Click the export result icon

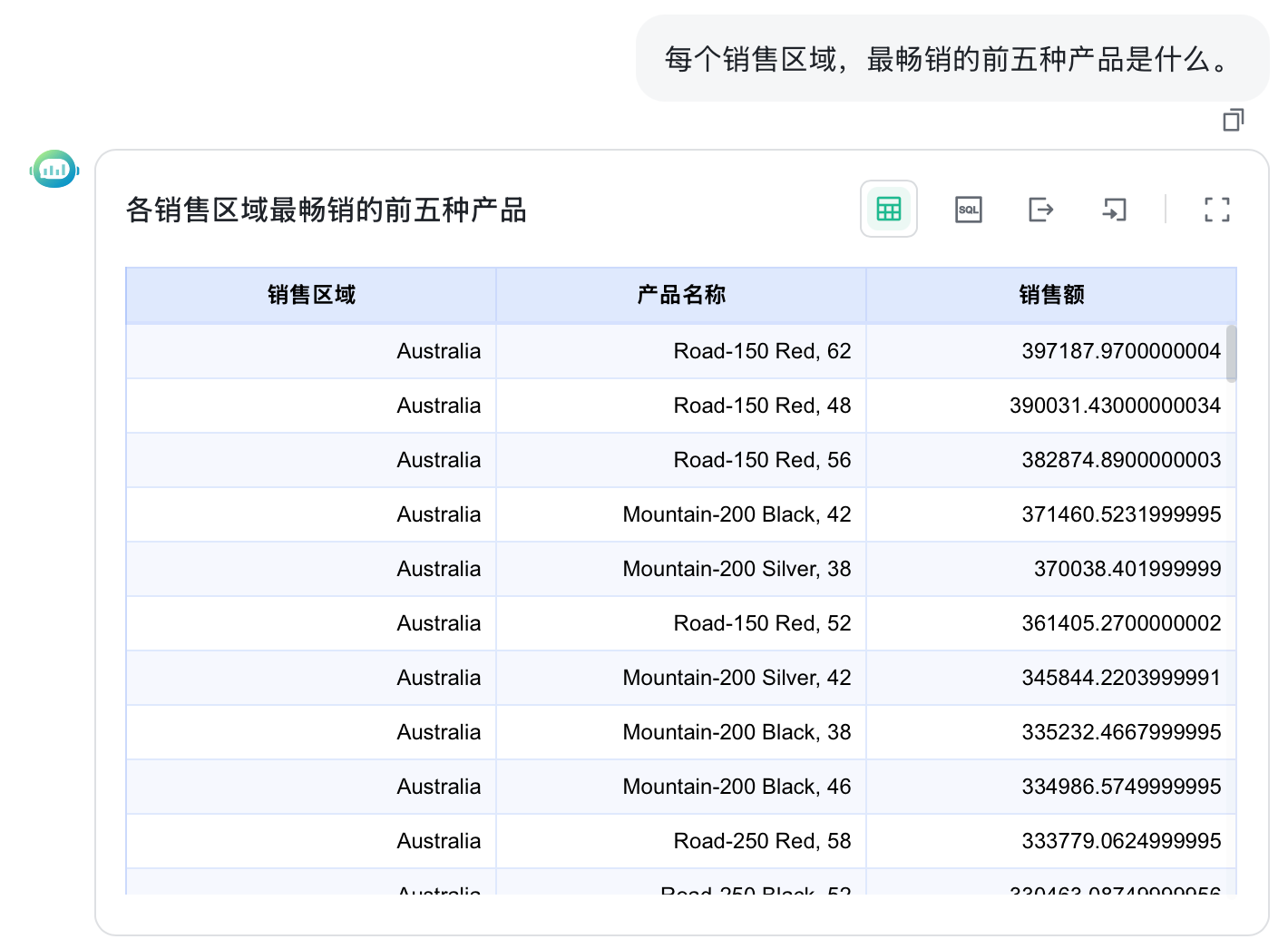[1040, 210]
